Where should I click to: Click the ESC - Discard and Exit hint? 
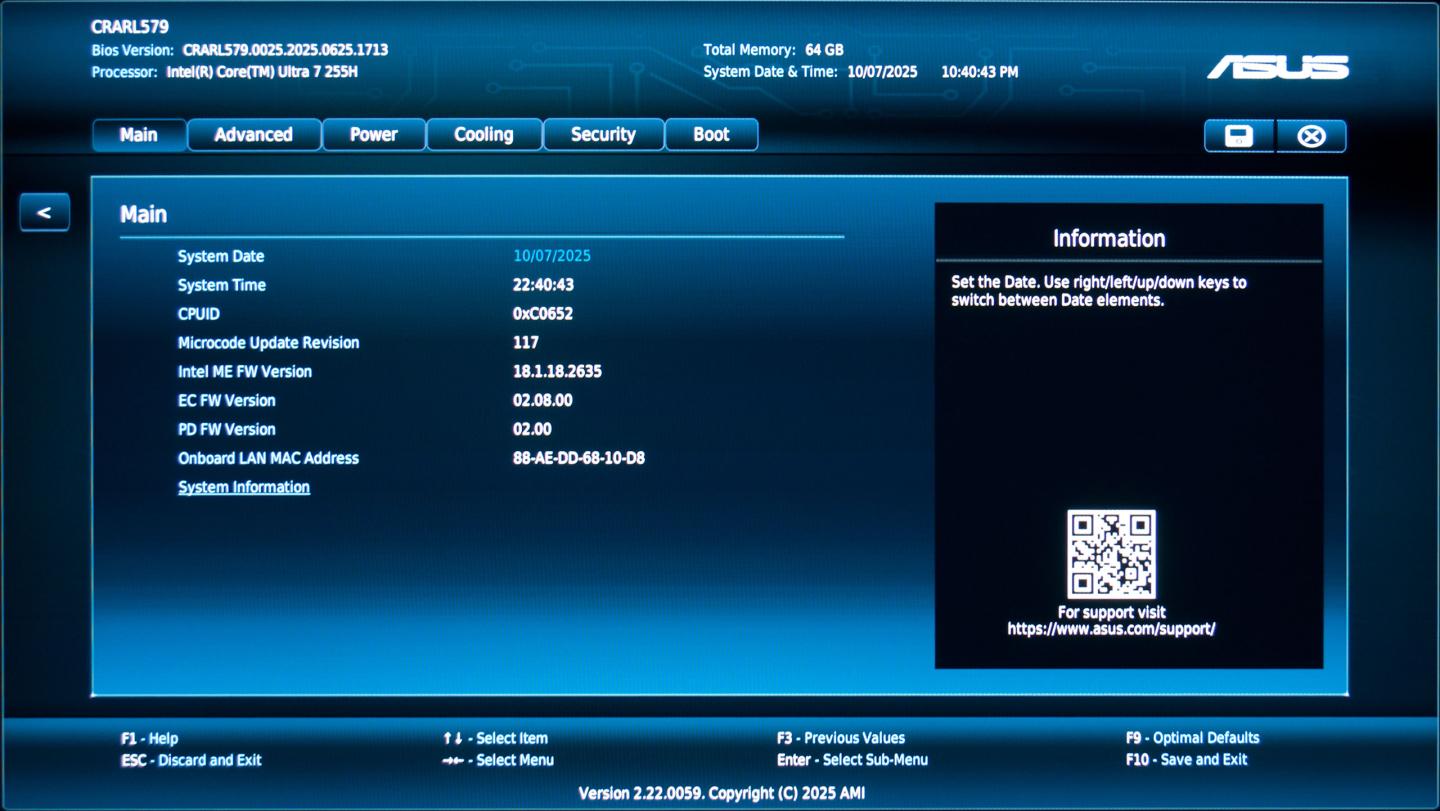pos(191,760)
